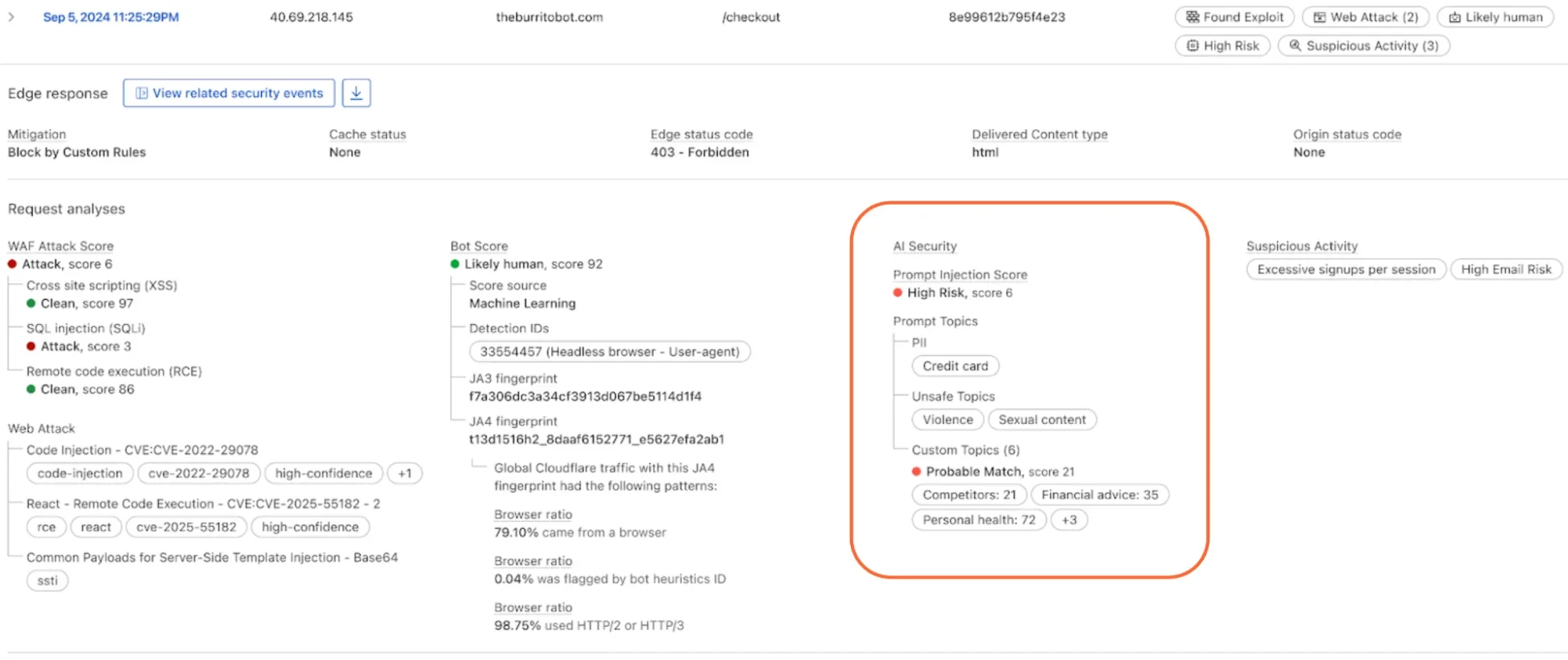Click the Financial advice: 35 topic tag
The image size is (1568, 660).
[1100, 494]
